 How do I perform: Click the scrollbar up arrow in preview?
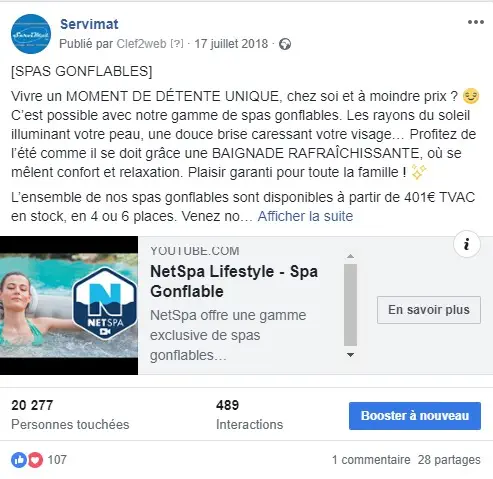(x=350, y=256)
